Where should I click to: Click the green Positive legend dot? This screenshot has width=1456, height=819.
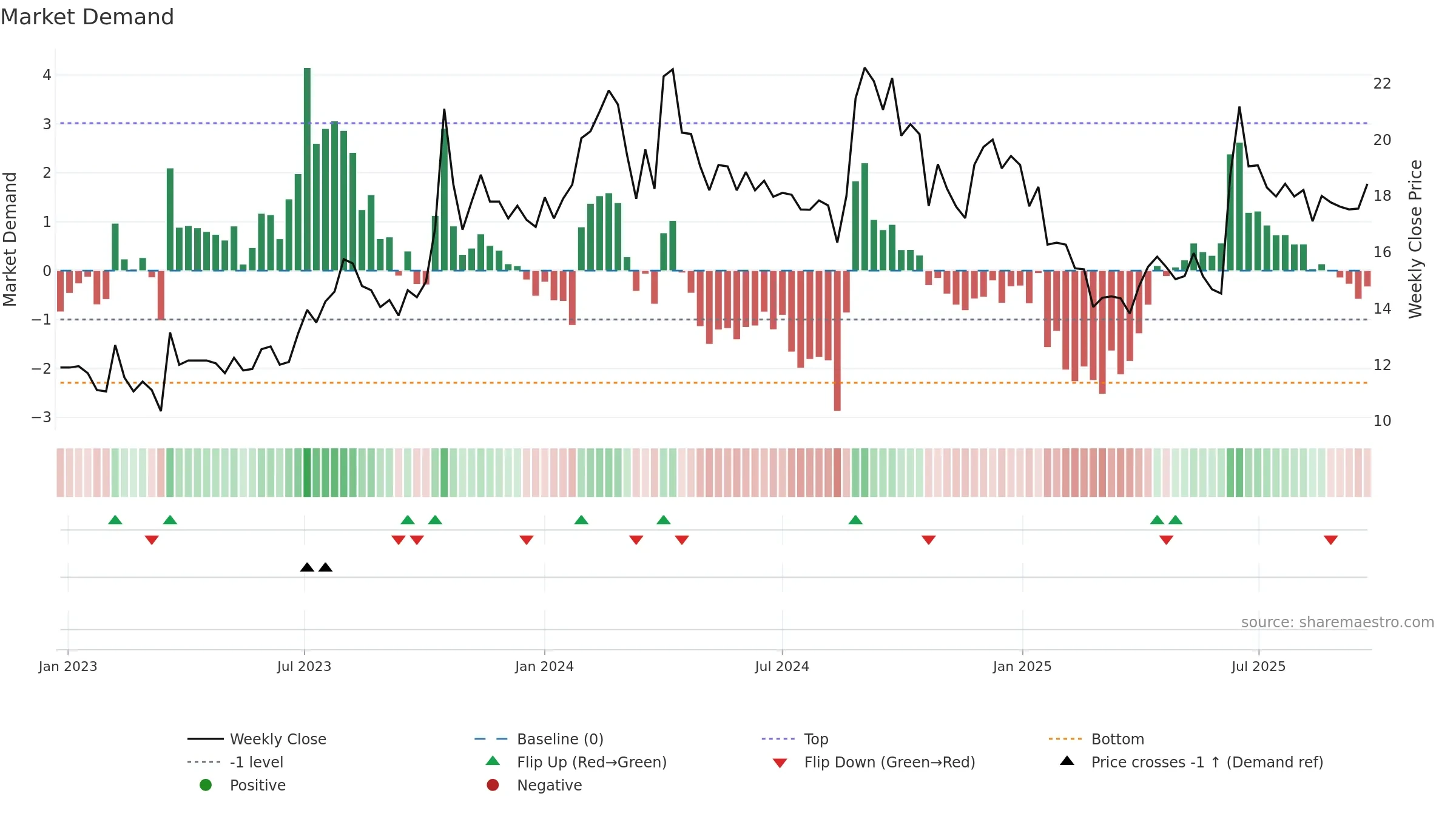206,785
